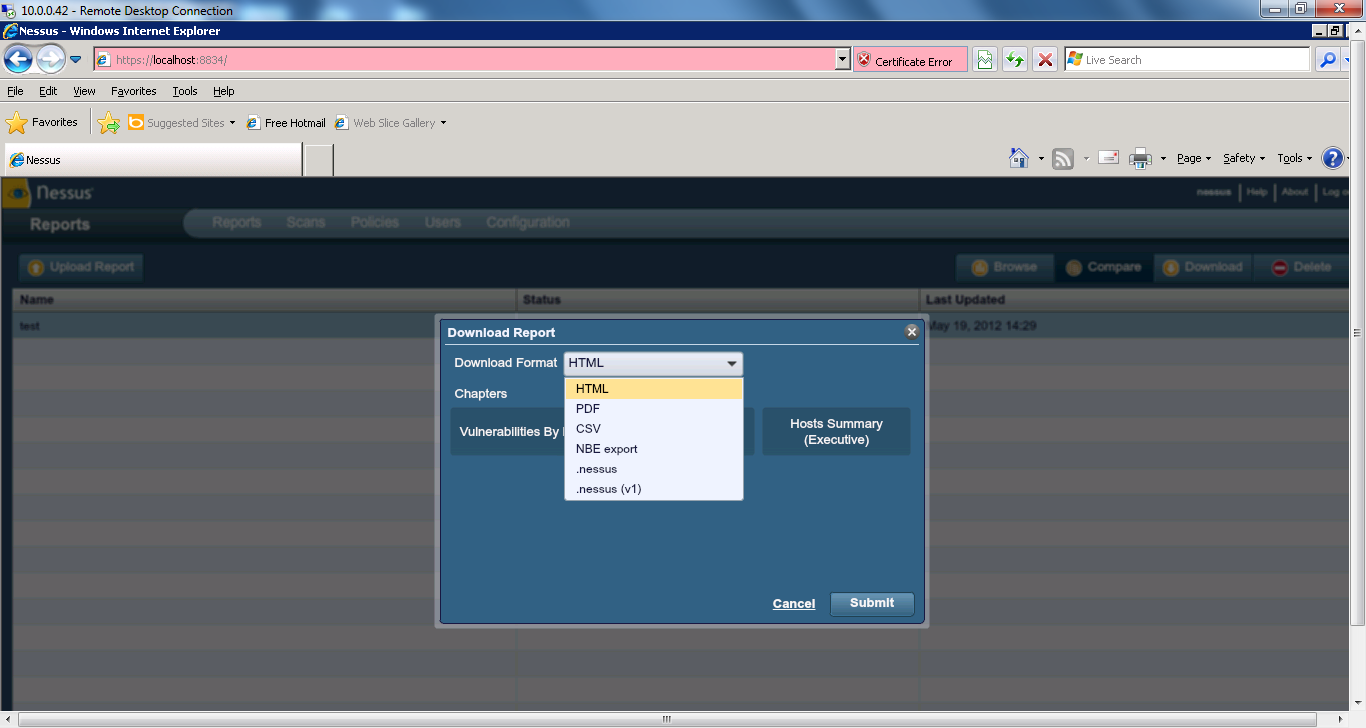Click the Home icon in command bar
Image resolution: width=1366 pixels, height=728 pixels.
click(x=1019, y=158)
